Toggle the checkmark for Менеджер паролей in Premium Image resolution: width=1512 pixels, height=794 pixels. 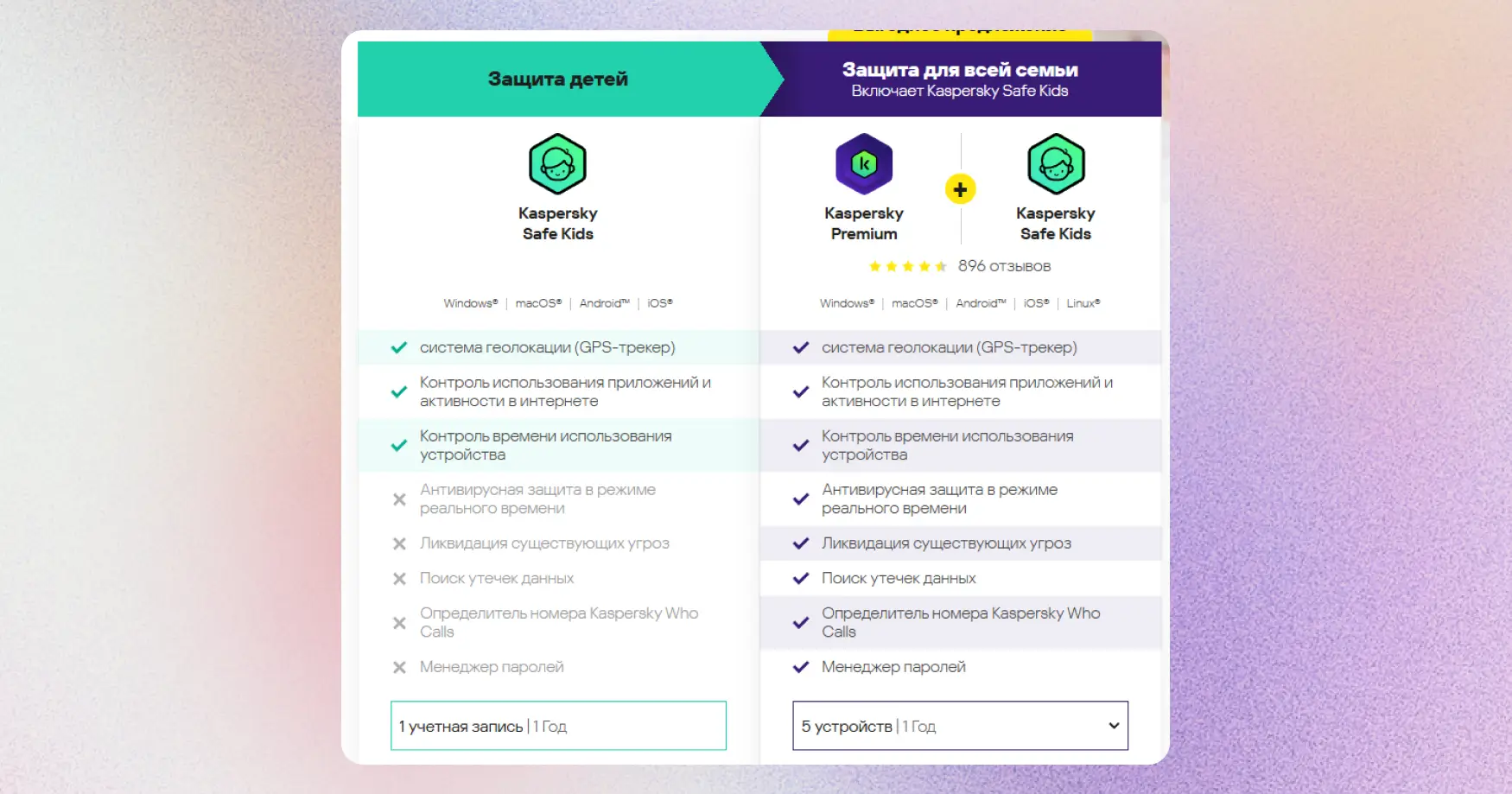(x=799, y=667)
